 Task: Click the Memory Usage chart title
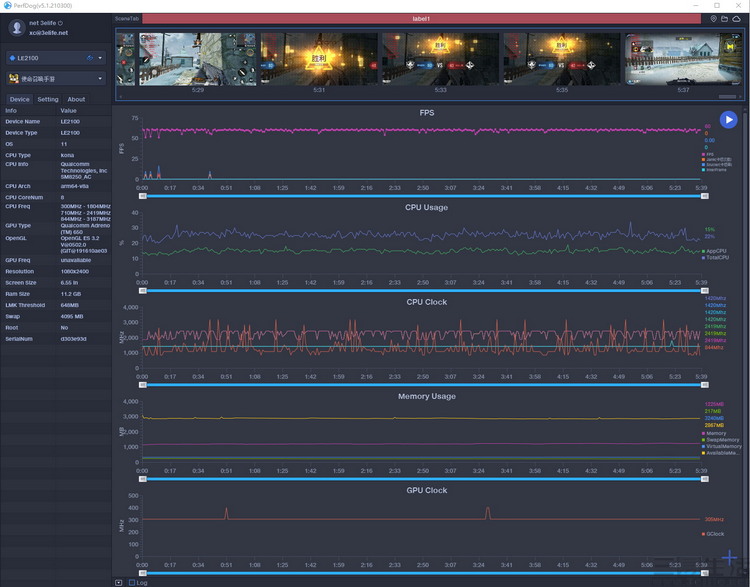click(x=427, y=396)
